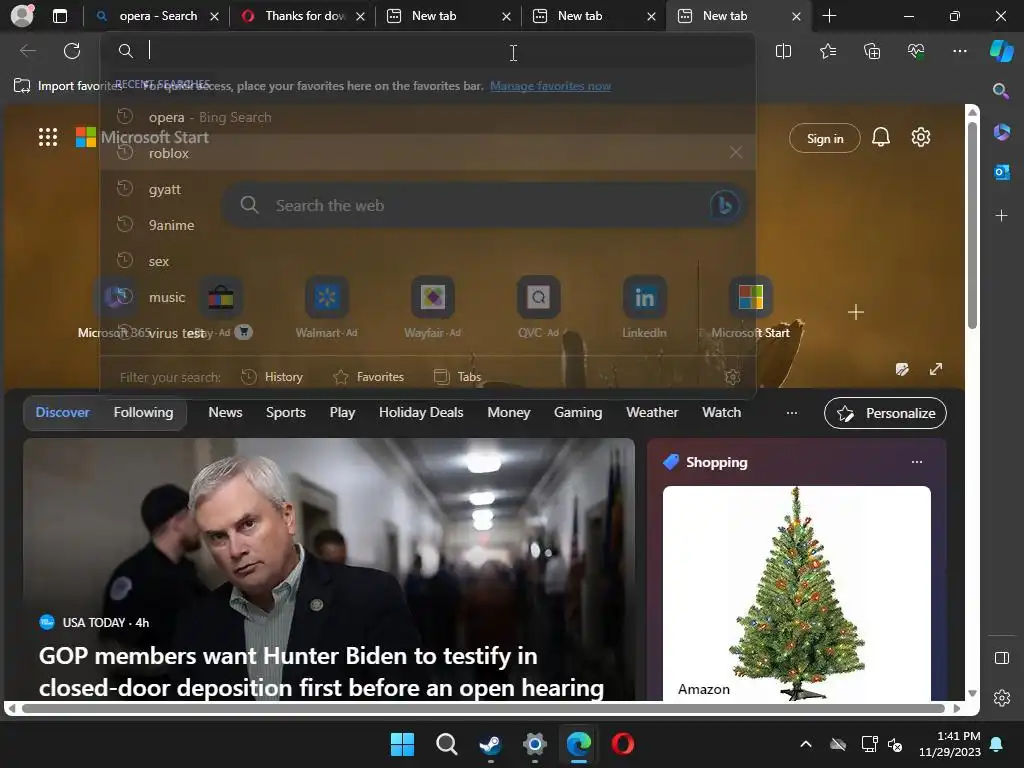The width and height of the screenshot is (1024, 768).
Task: Open the Opera icon in taskbar
Action: 622,744
